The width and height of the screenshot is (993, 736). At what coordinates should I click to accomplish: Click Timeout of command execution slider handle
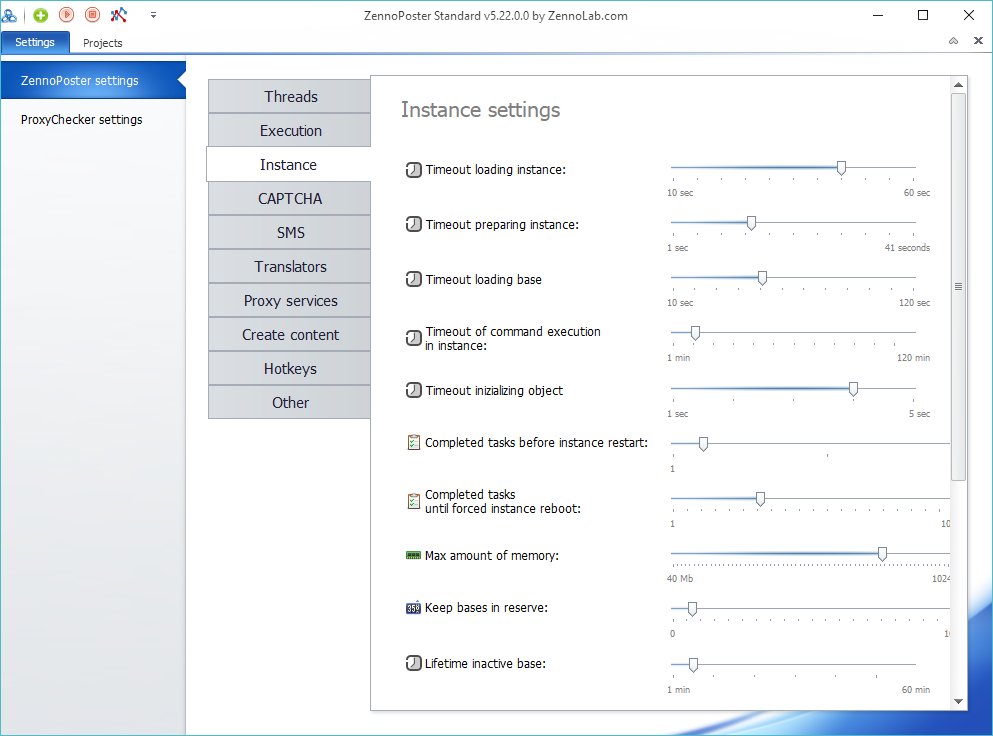695,333
